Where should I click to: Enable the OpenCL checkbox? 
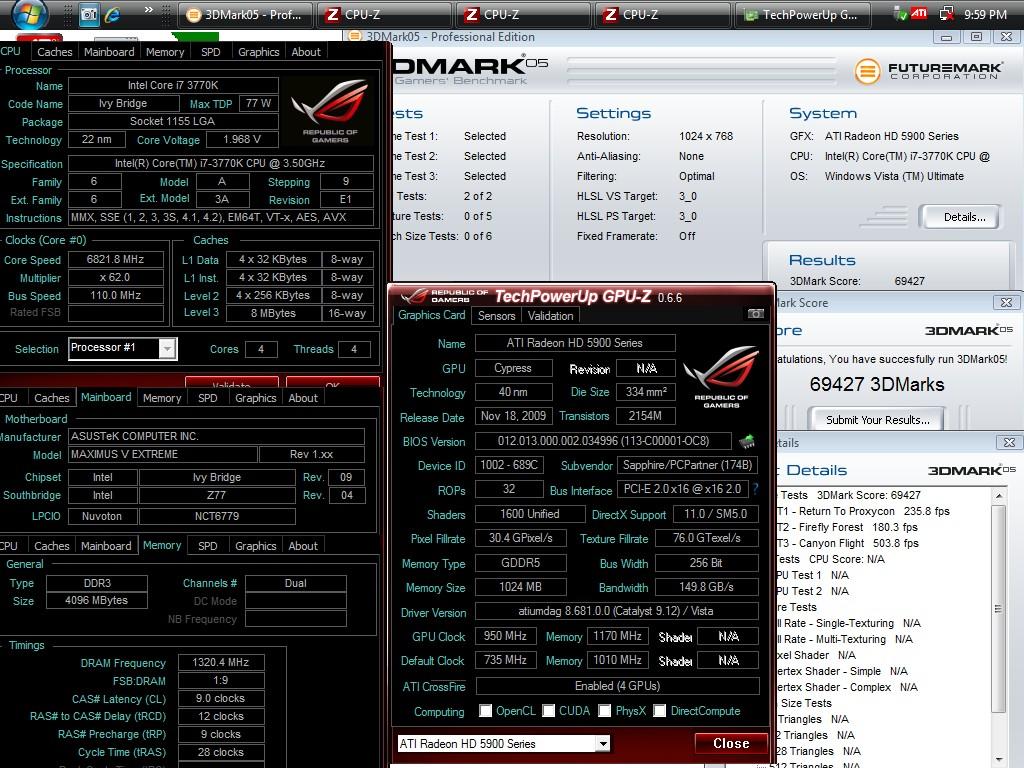485,711
